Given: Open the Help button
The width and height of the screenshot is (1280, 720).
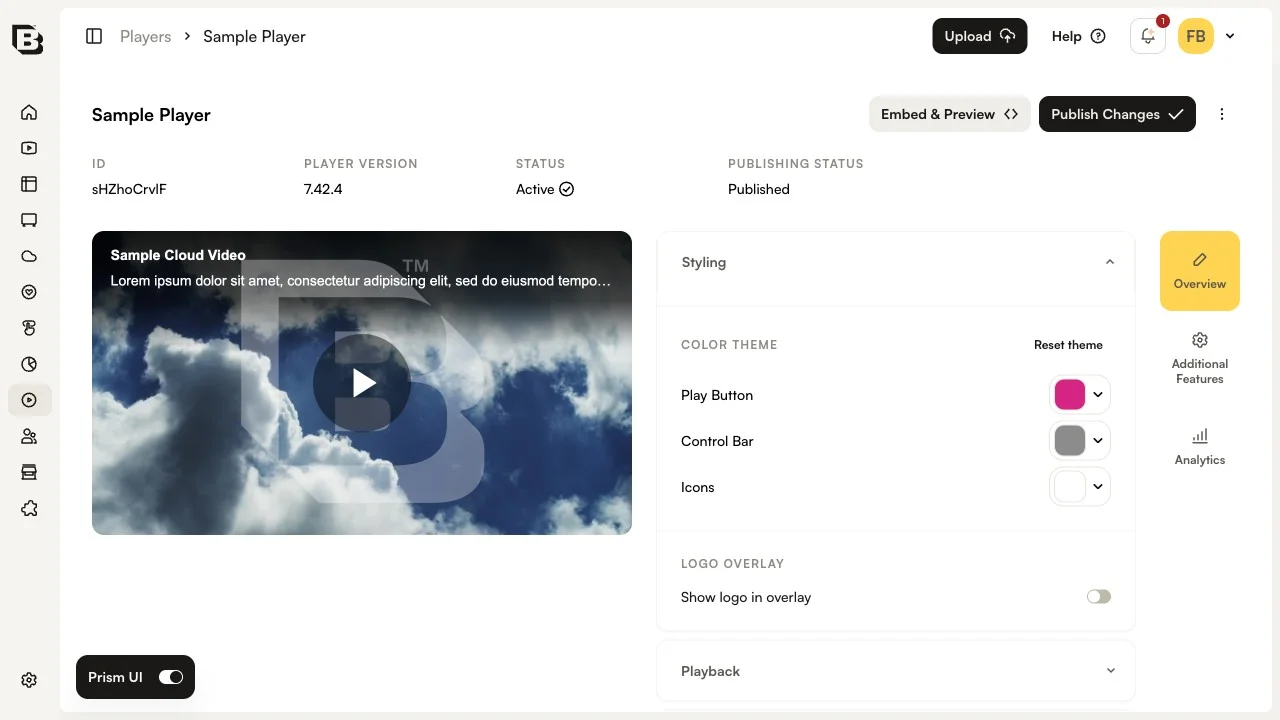Looking at the screenshot, I should tap(1078, 36).
